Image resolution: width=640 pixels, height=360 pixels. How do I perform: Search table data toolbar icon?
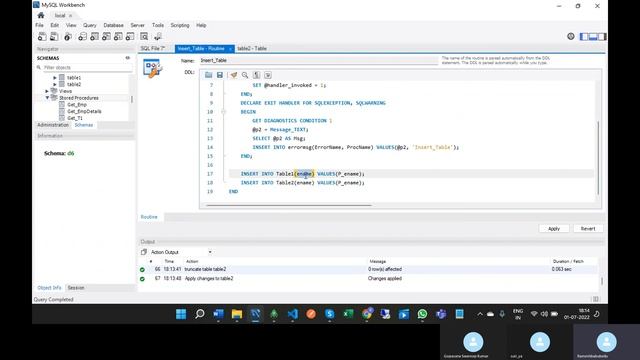144,37
